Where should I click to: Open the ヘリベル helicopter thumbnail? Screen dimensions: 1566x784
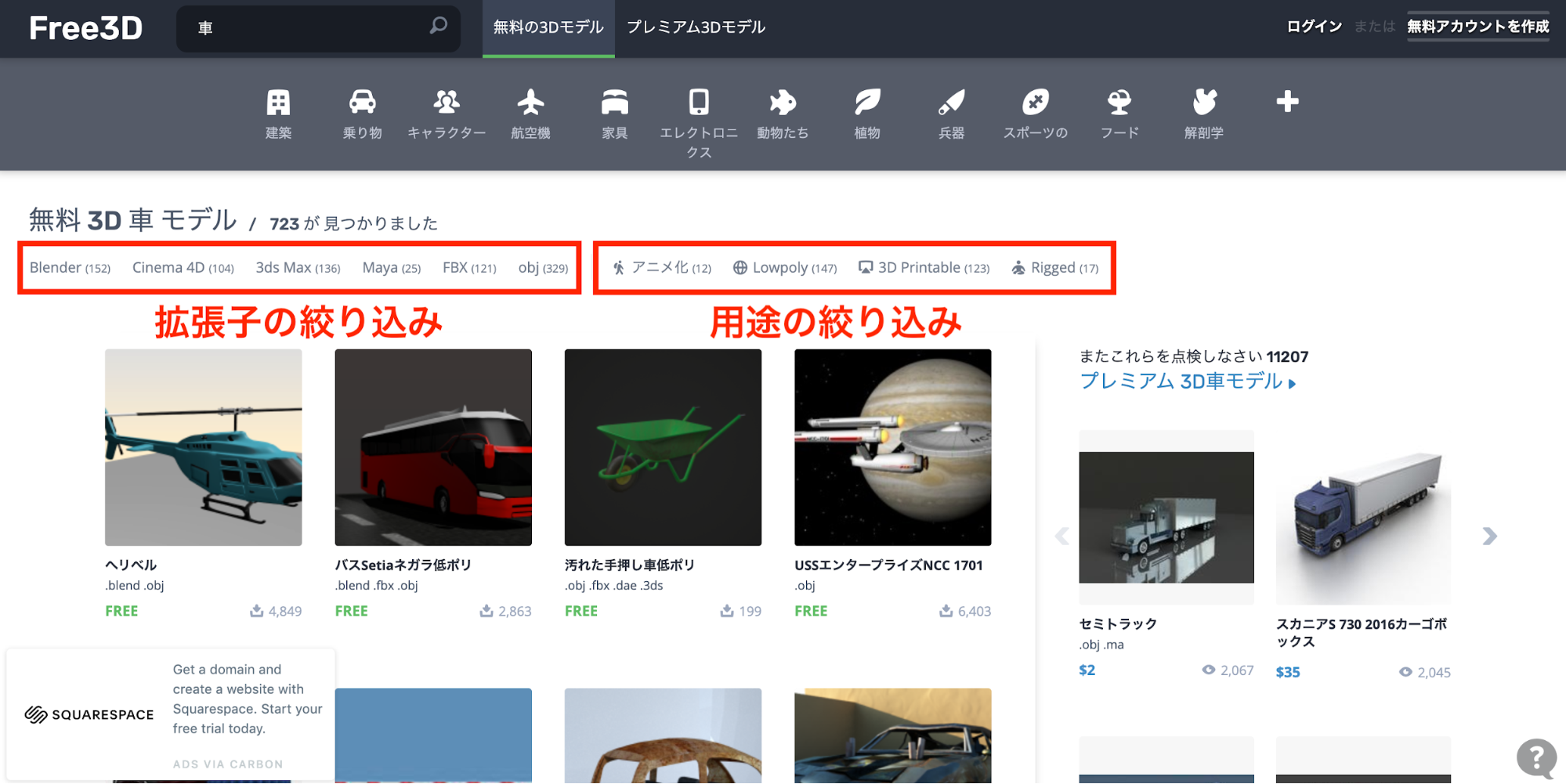(x=204, y=447)
